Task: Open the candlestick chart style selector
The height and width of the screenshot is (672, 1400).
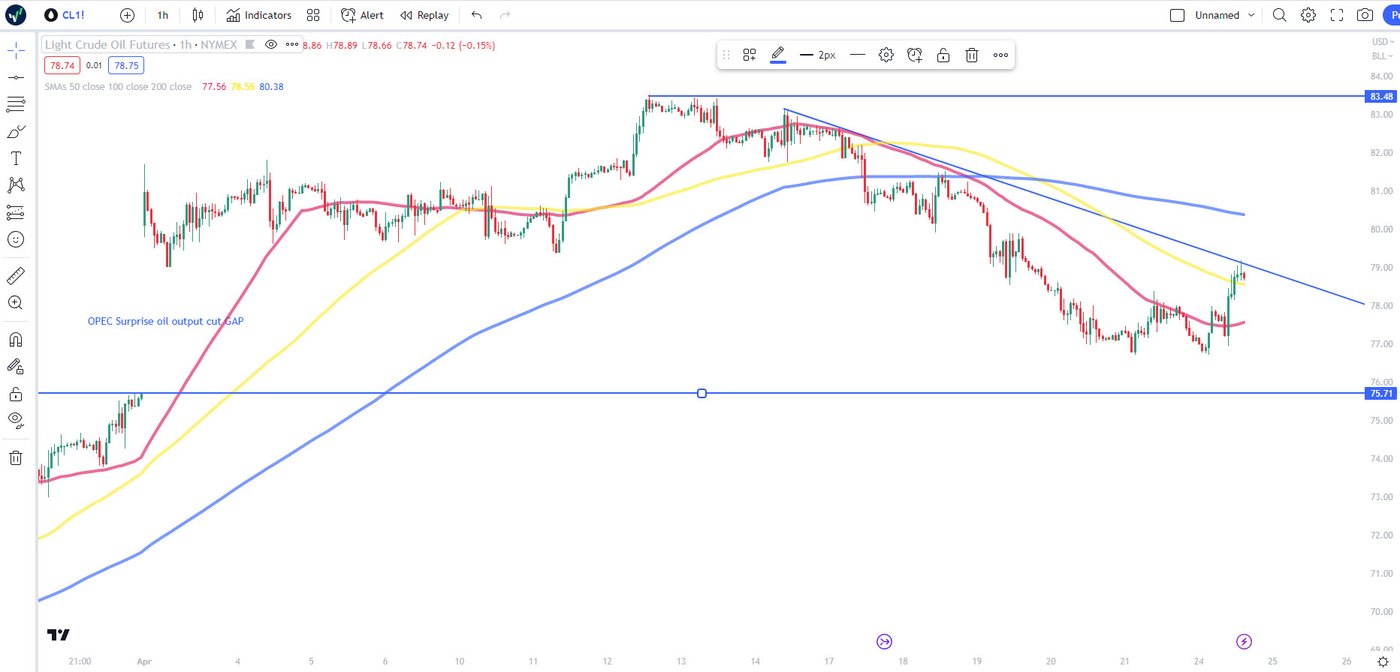Action: [x=198, y=15]
